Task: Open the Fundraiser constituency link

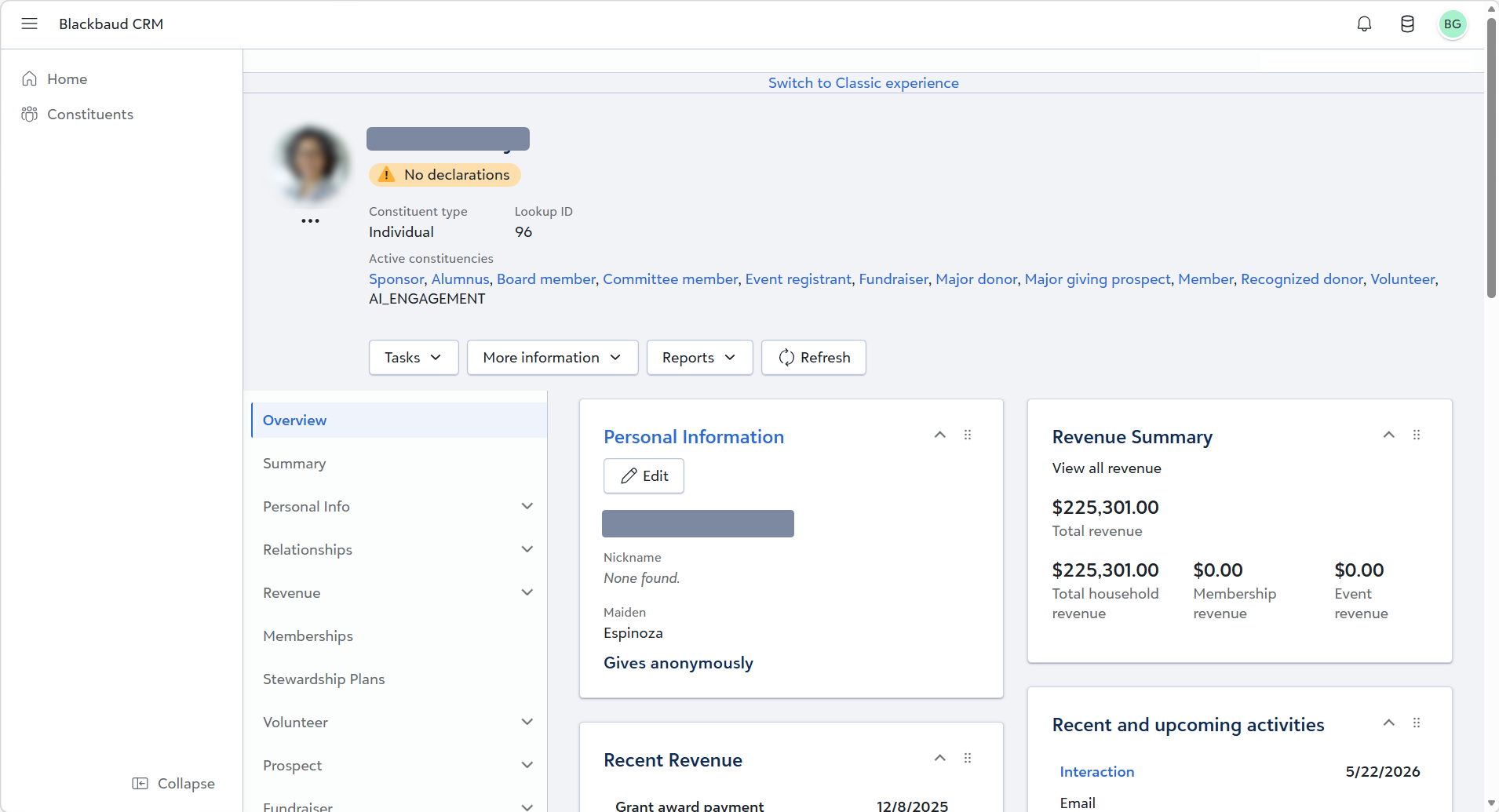Action: [893, 279]
